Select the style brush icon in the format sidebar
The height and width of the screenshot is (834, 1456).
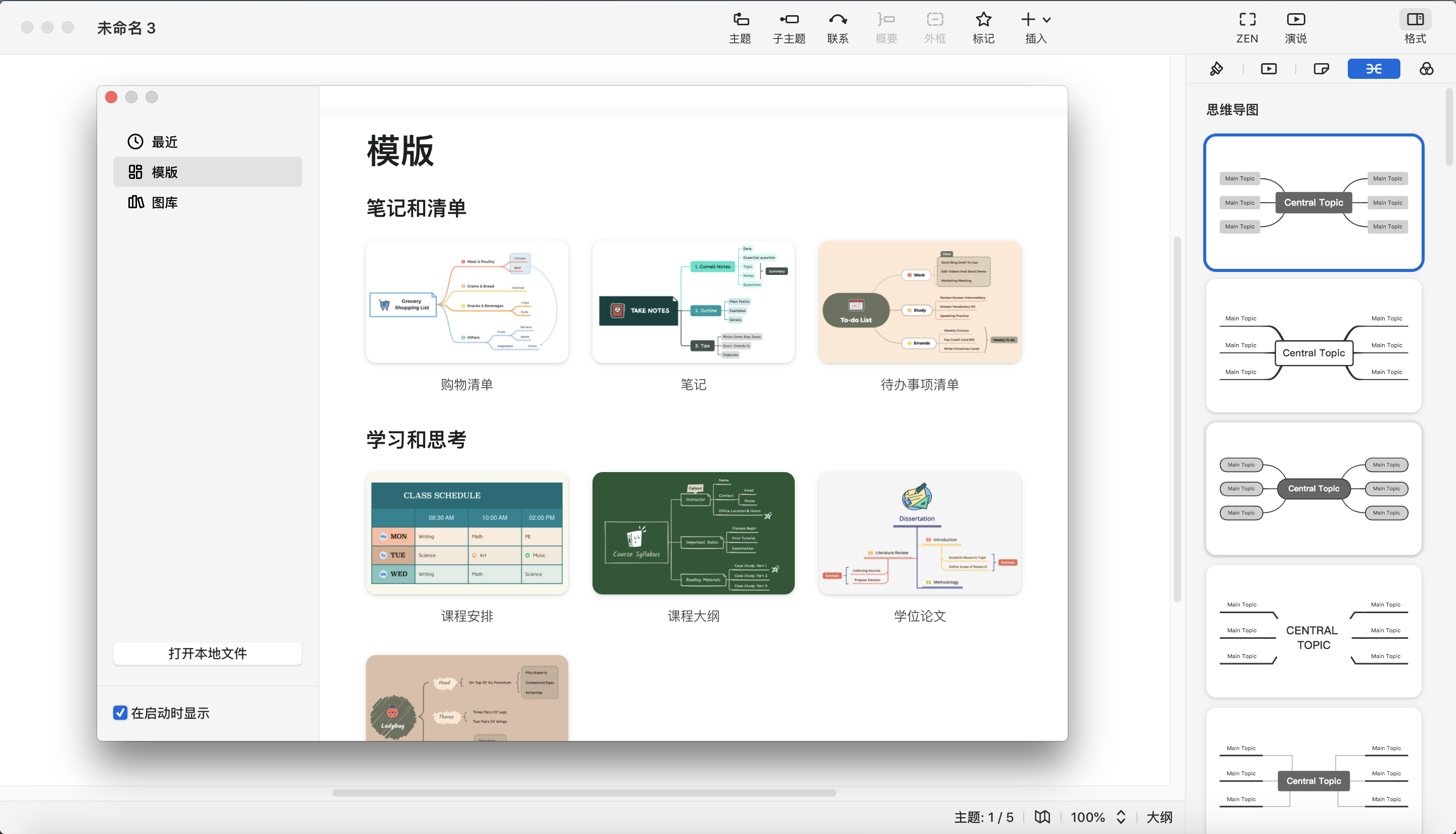click(1216, 68)
